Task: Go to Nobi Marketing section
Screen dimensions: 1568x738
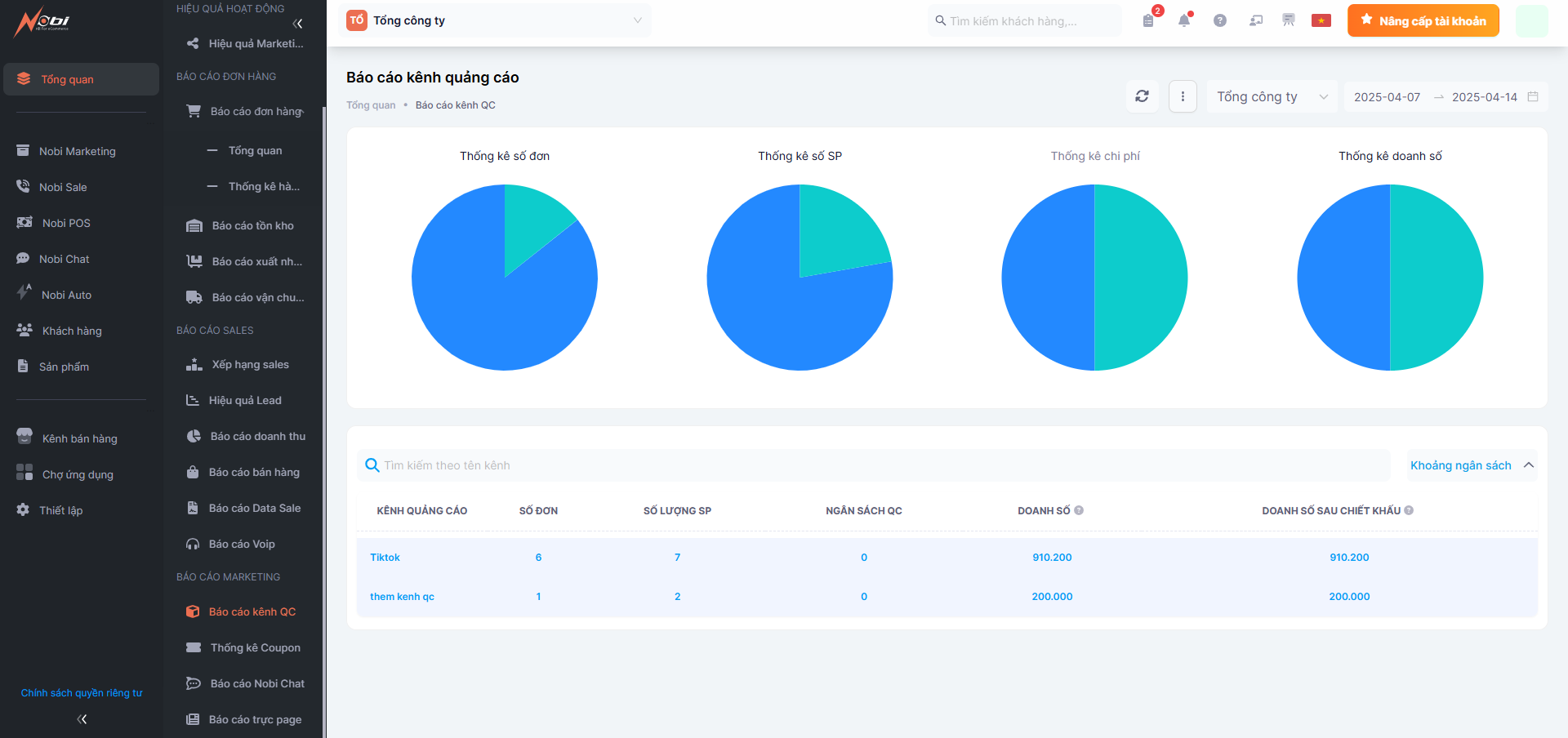Action: (77, 151)
